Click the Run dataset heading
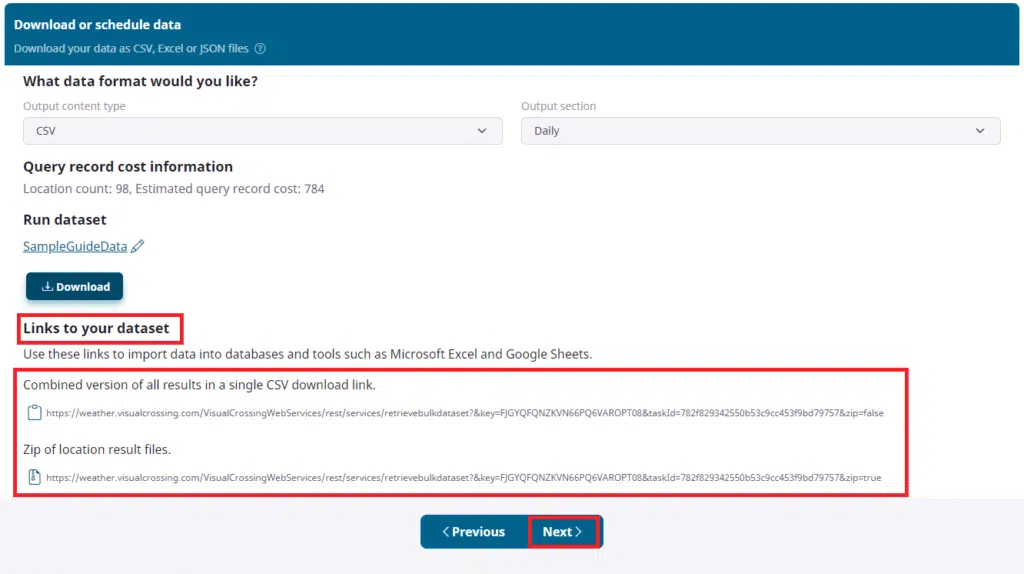 pyautogui.click(x=65, y=219)
